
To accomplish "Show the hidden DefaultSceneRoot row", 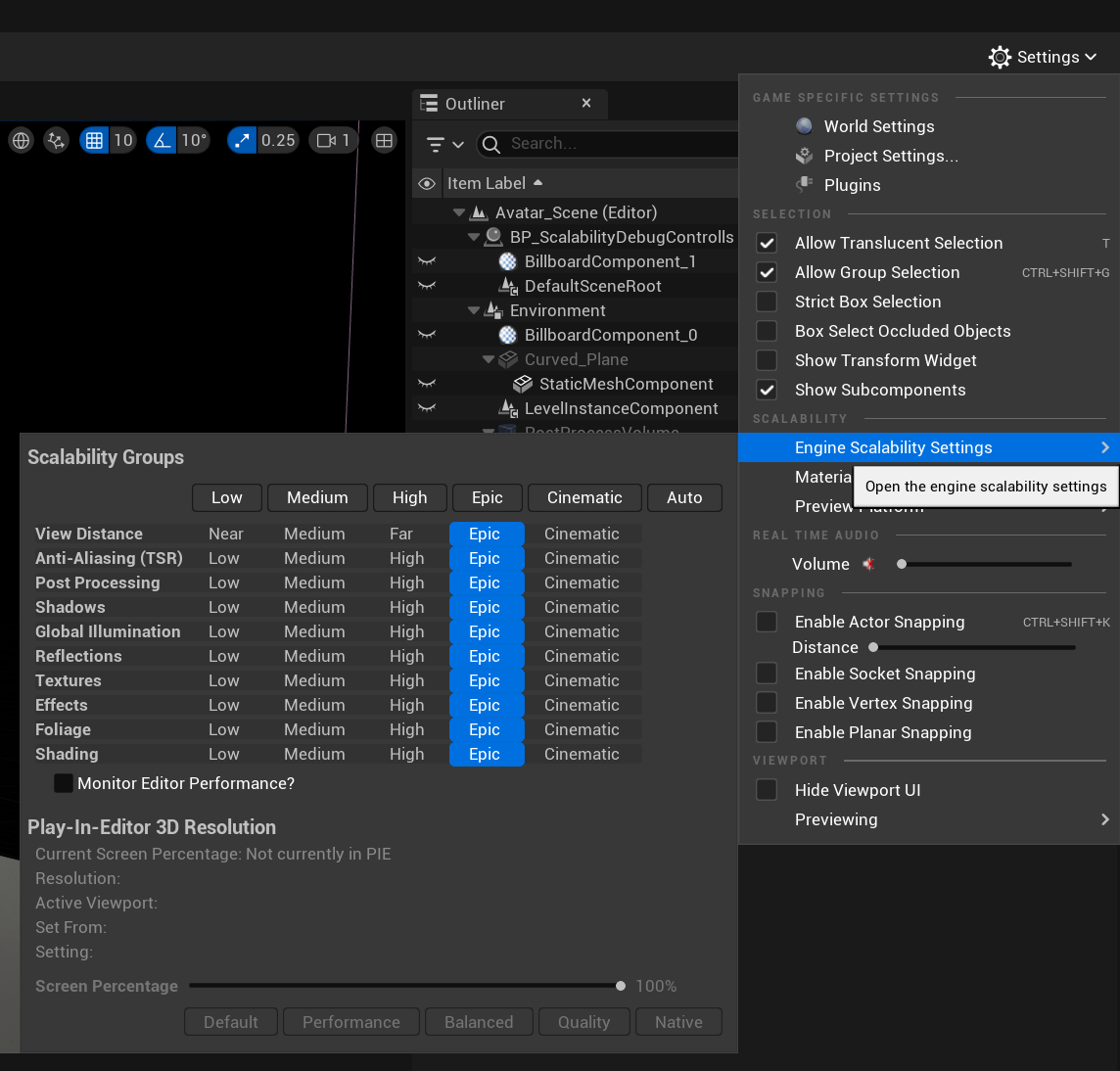I will coord(427,286).
